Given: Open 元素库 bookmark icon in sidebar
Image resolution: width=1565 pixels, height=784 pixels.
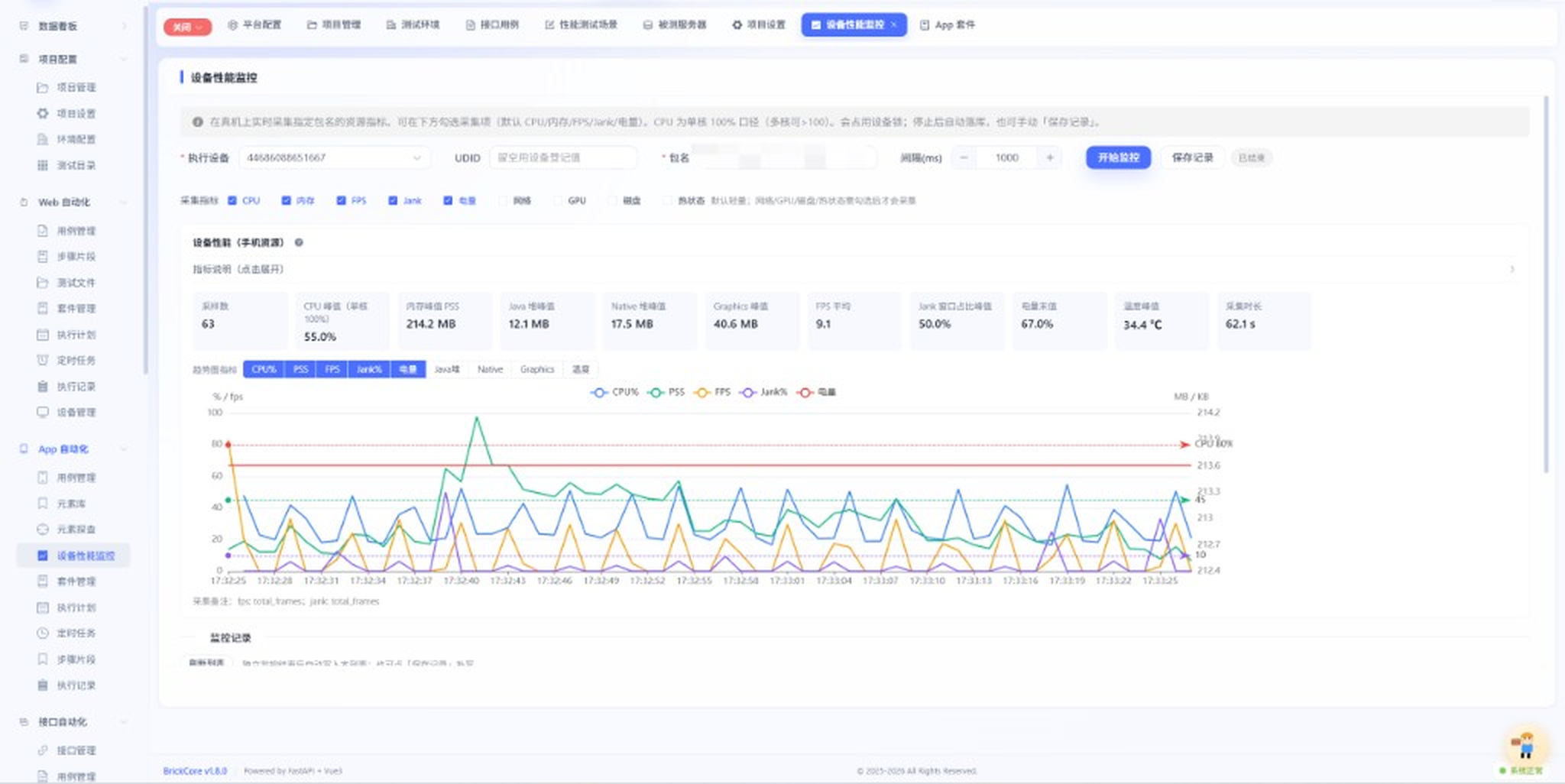Looking at the screenshot, I should tap(43, 504).
